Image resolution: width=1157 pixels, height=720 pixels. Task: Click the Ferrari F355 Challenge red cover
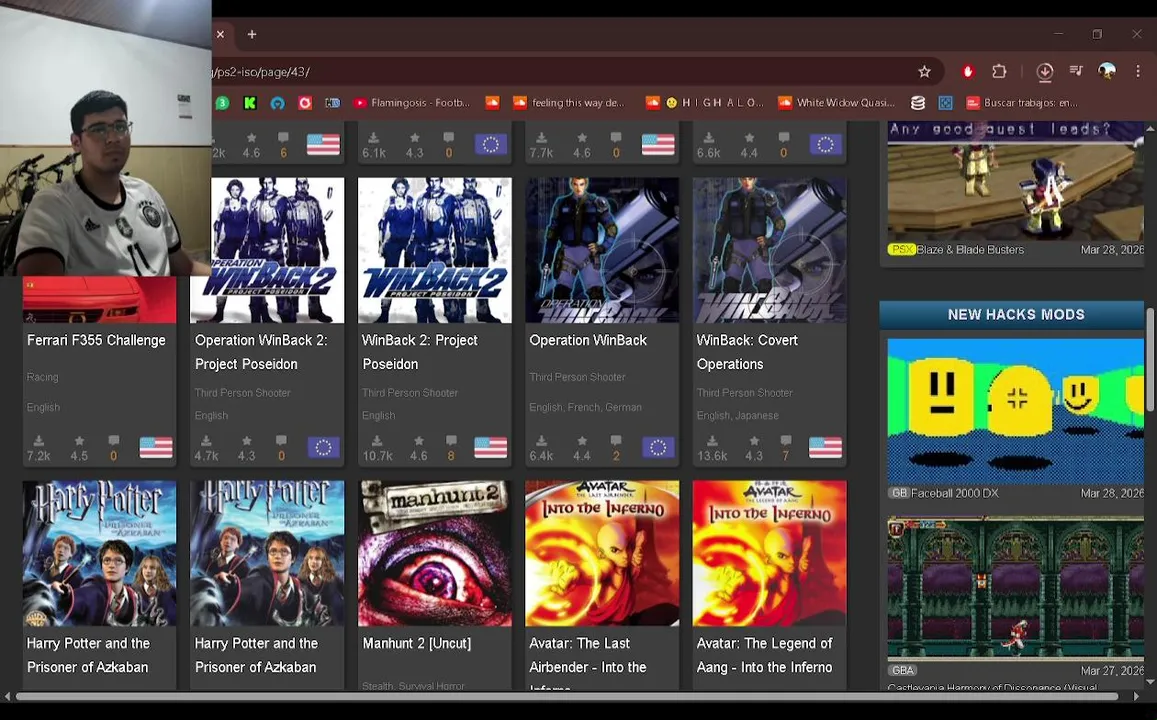coord(100,300)
